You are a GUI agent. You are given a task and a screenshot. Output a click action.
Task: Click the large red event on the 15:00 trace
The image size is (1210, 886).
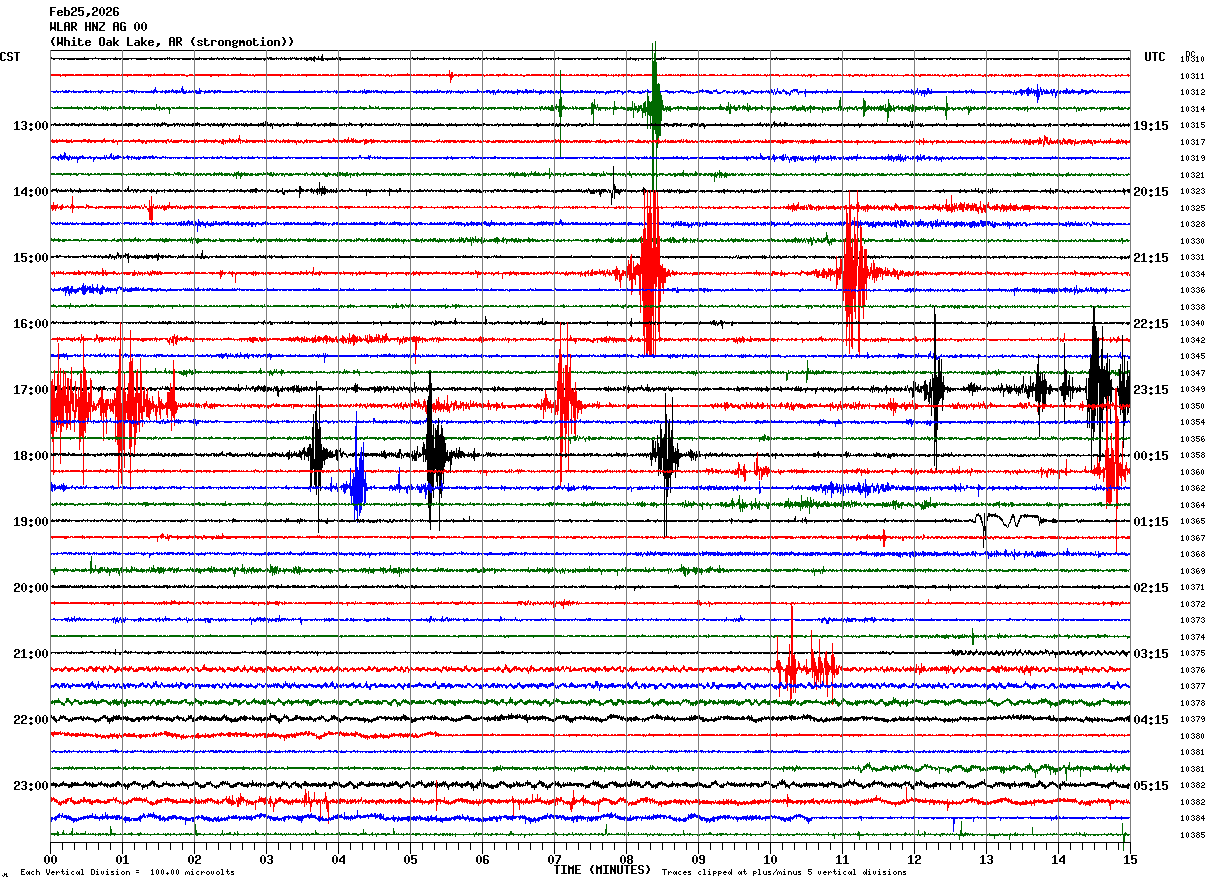click(x=649, y=272)
